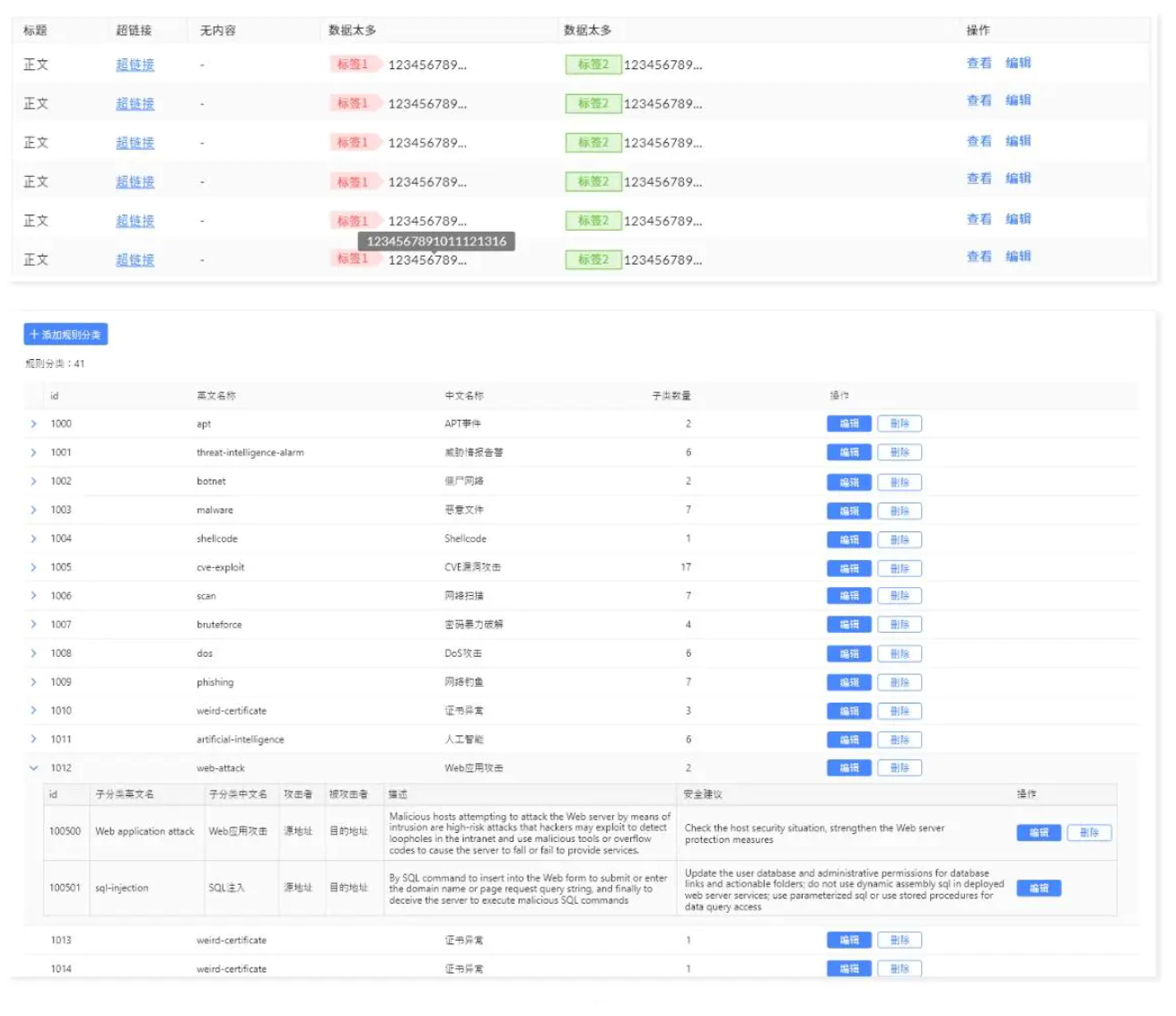The height and width of the screenshot is (1016, 1176).
Task: Click the 无内容 column header
Action: coord(218,31)
